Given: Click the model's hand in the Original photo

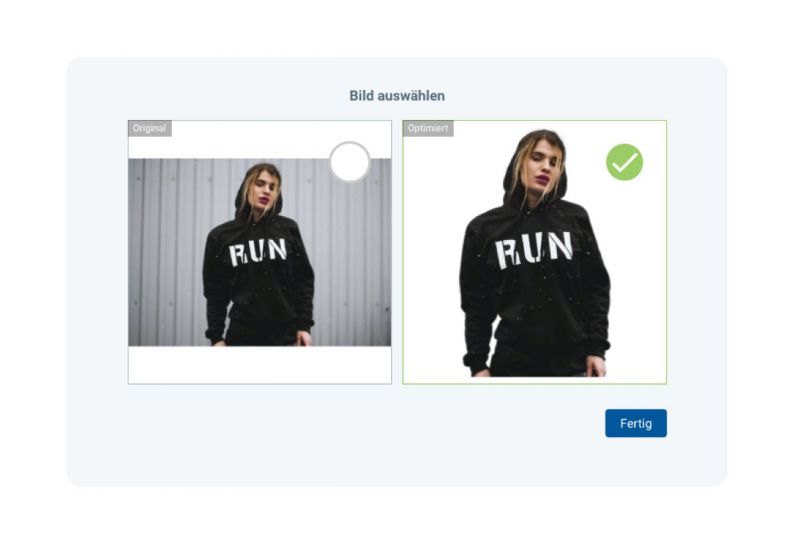Looking at the screenshot, I should pyautogui.click(x=304, y=338).
